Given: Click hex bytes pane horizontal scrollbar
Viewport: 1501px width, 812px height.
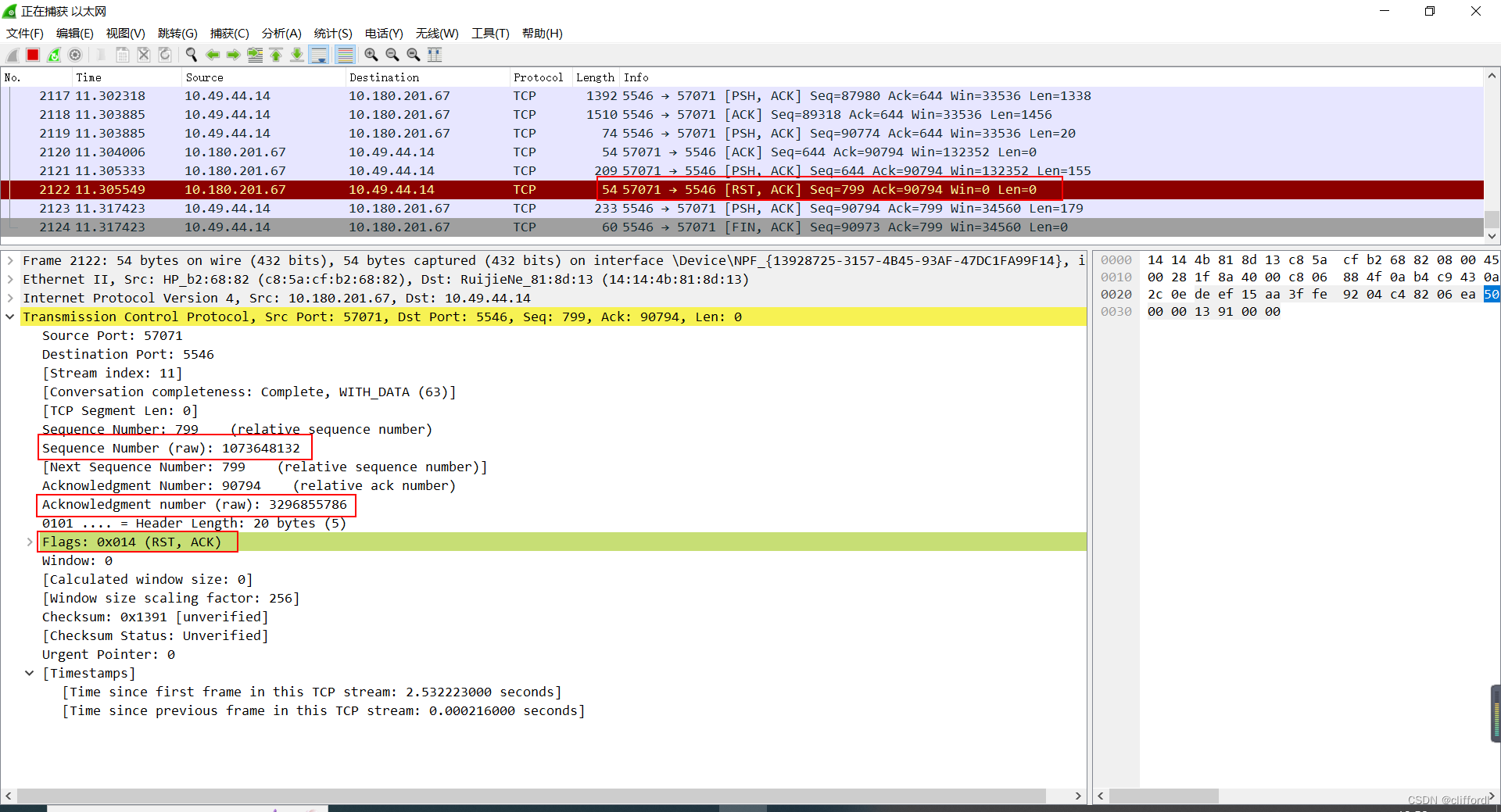Looking at the screenshot, I should pos(1164,796).
